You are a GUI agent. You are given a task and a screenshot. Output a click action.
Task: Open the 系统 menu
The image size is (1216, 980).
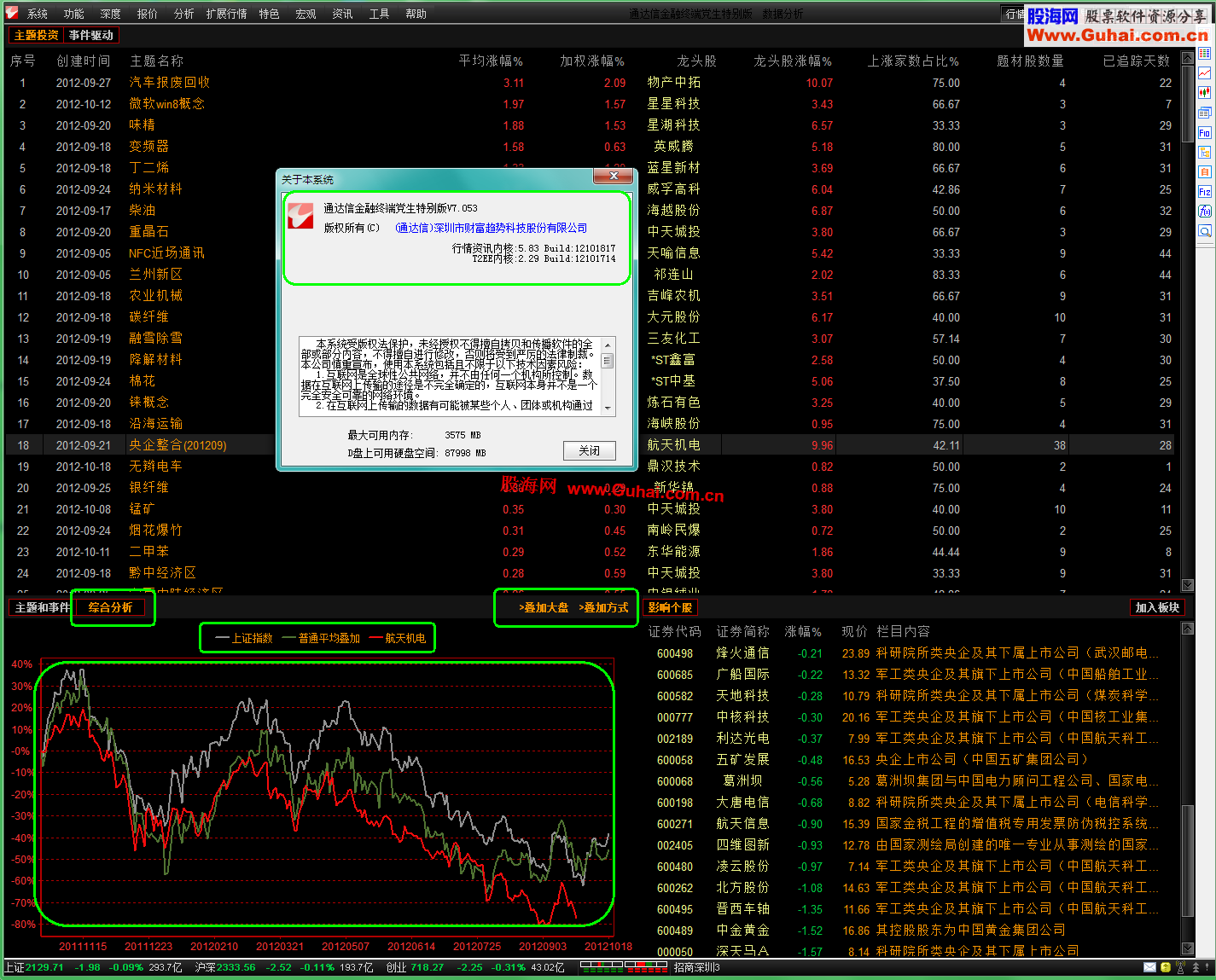(37, 14)
